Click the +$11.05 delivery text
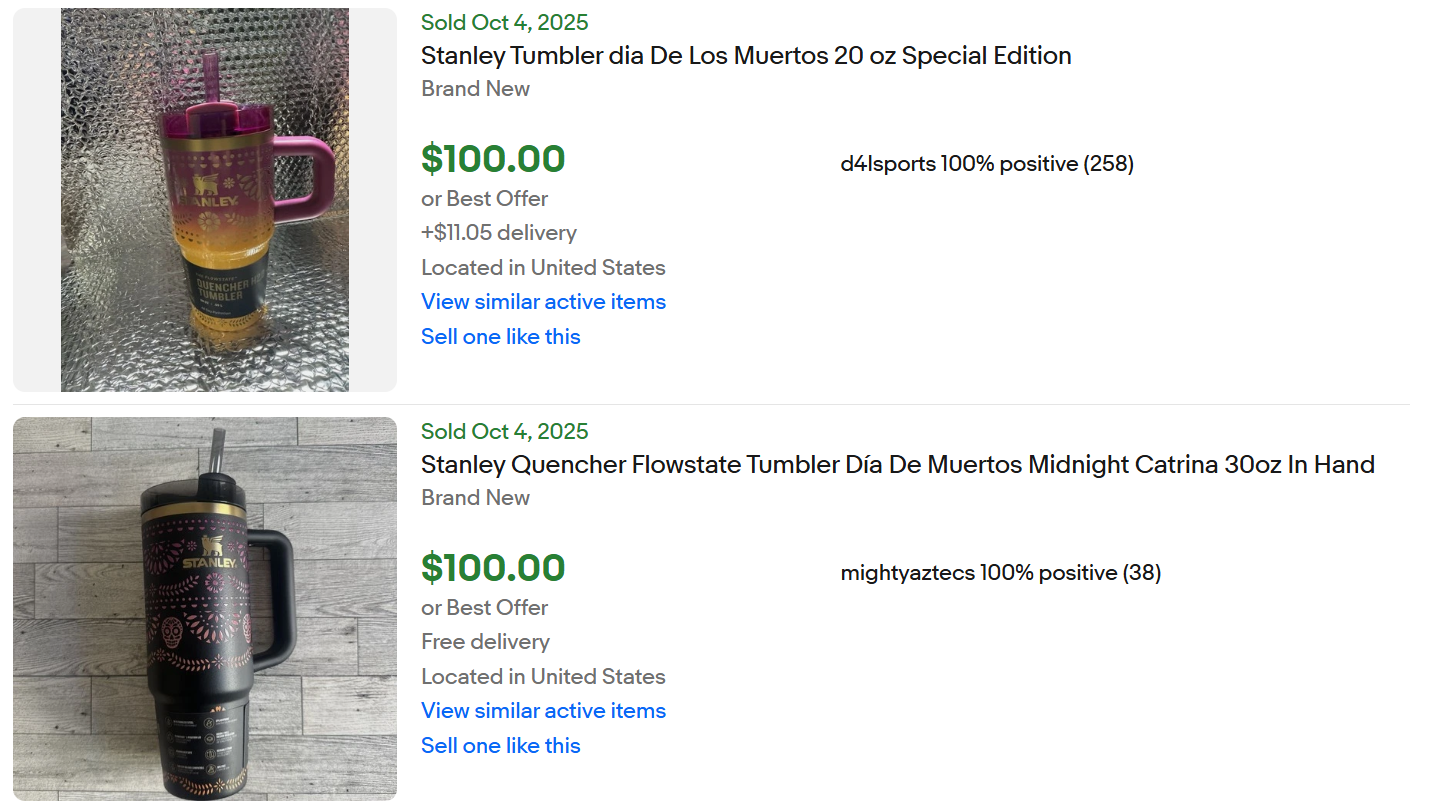1440x810 pixels. pyautogui.click(x=498, y=233)
